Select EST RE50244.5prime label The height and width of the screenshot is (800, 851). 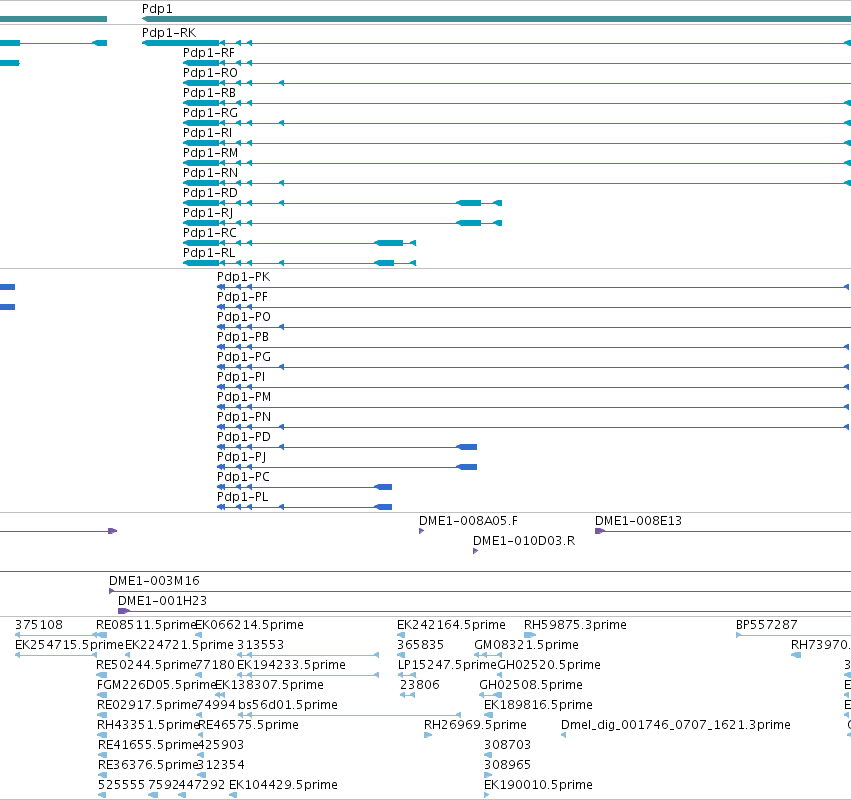tap(145, 665)
